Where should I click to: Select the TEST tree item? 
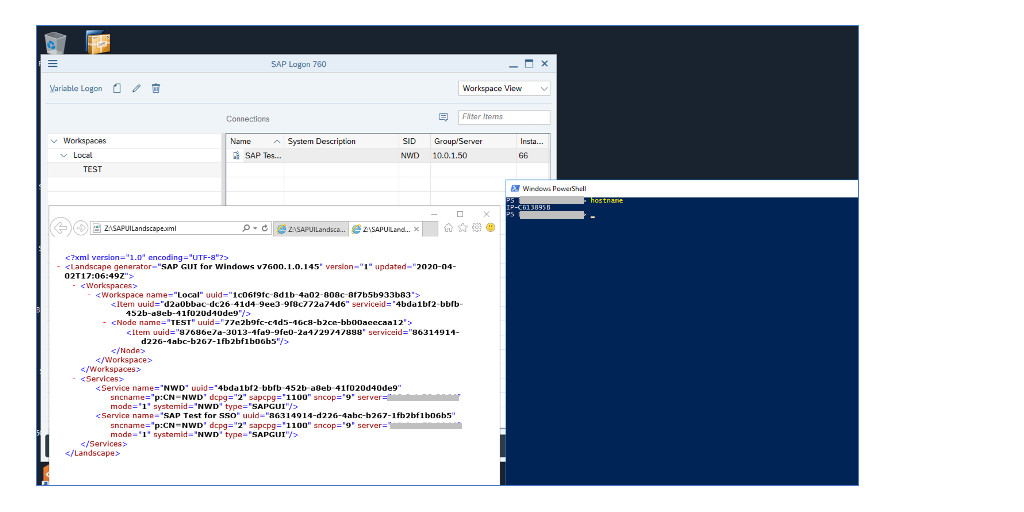click(x=92, y=170)
